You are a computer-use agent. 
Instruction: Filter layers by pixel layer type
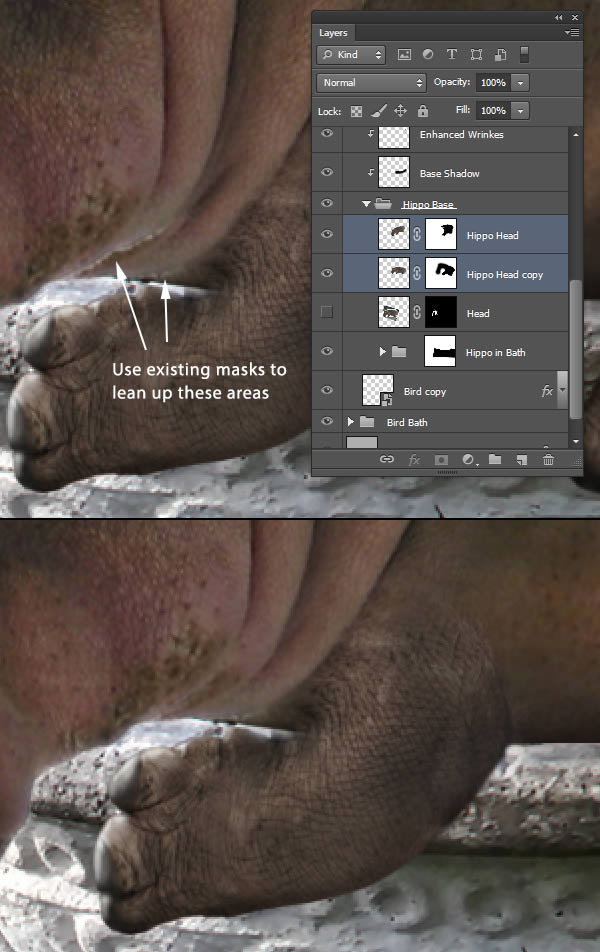[x=404, y=55]
